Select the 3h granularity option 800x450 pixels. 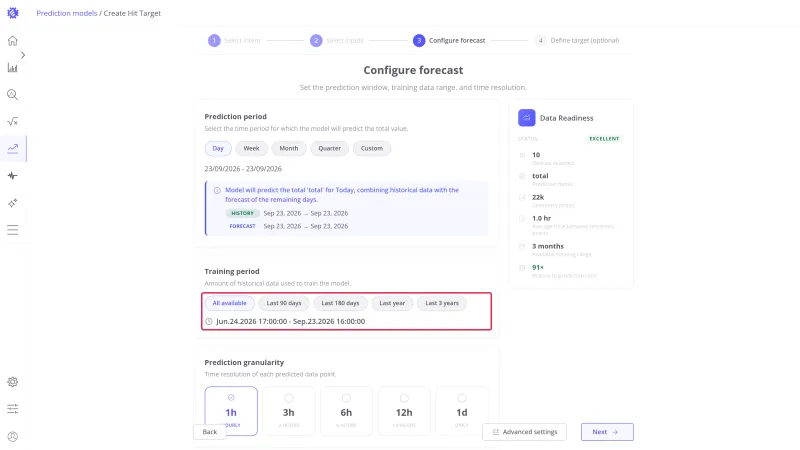(x=289, y=411)
